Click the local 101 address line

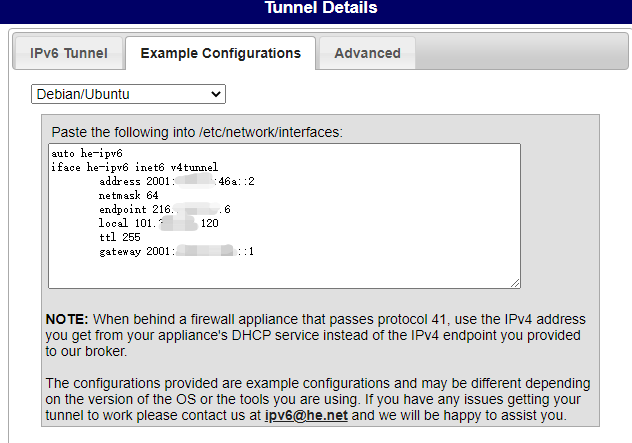coord(158,223)
